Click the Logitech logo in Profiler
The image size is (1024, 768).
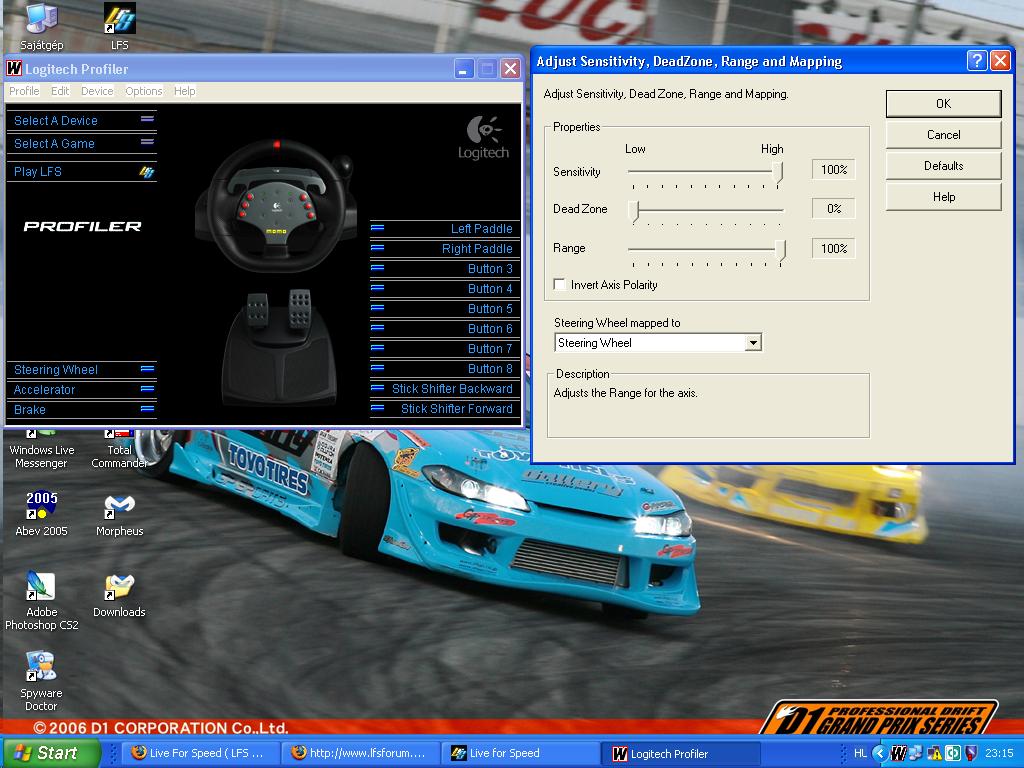coord(483,137)
